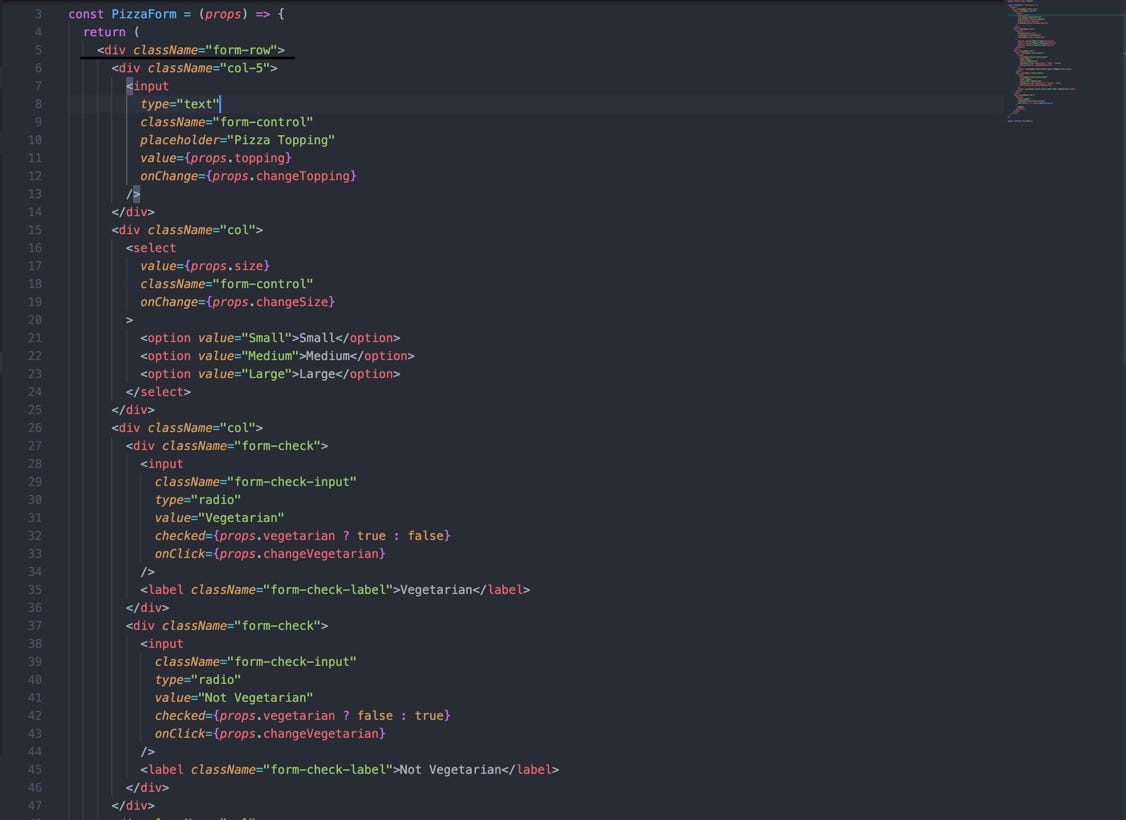Place cursor on the PizzaForm constant name

(143, 13)
